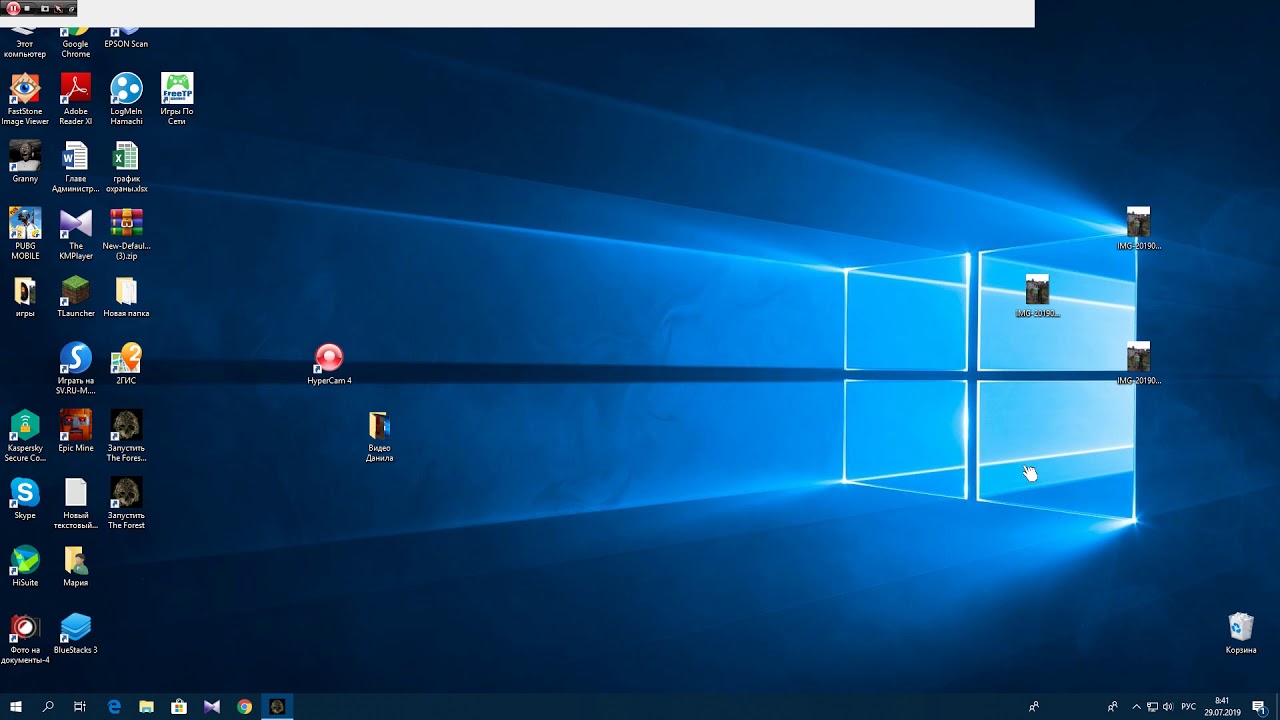Viewport: 1280px width, 720px height.
Task: Open Google Chrome from the taskbar
Action: tap(244, 707)
